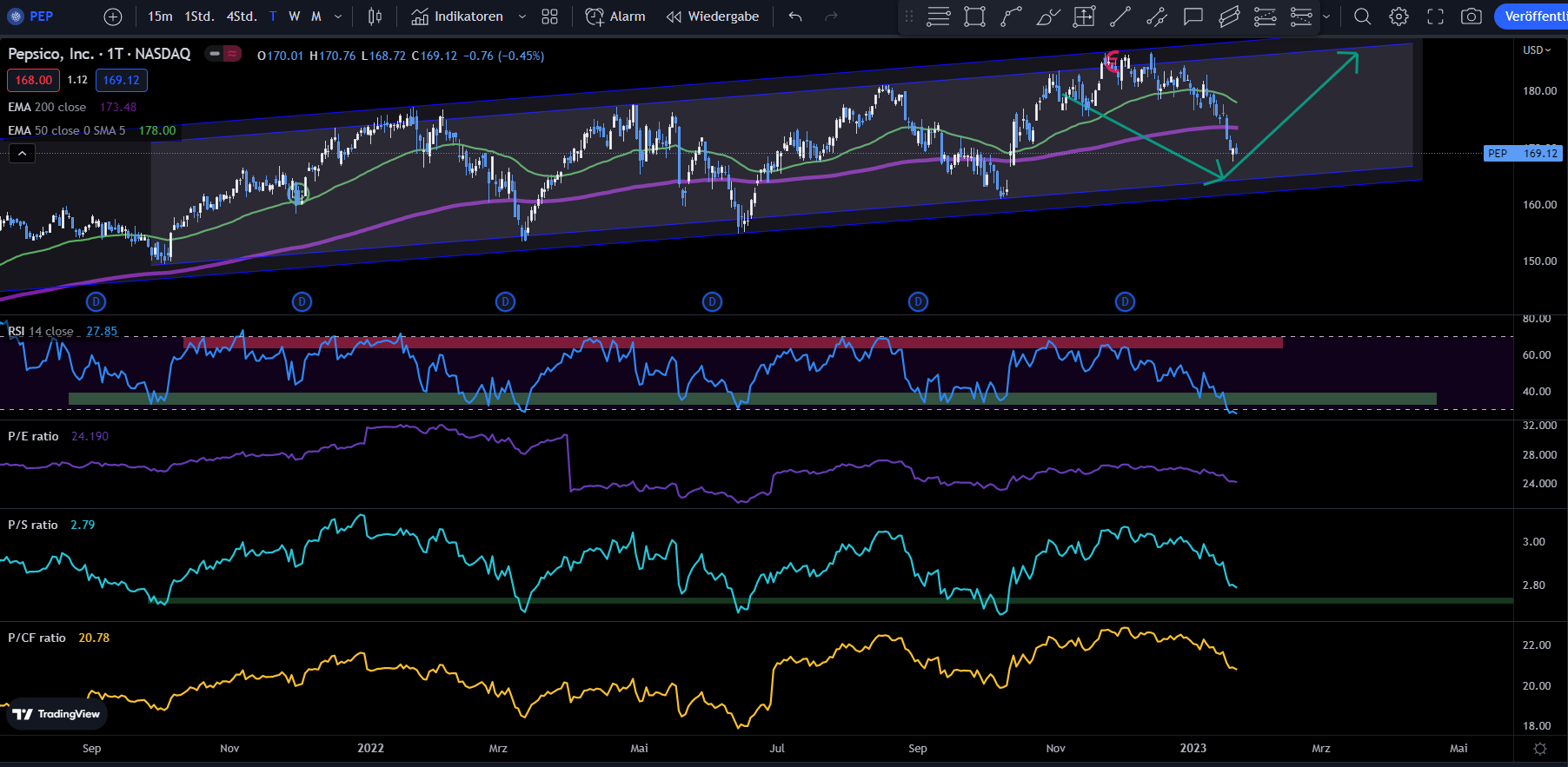Image resolution: width=1568 pixels, height=767 pixels.
Task: Open the USD currency dropdown
Action: point(1537,50)
